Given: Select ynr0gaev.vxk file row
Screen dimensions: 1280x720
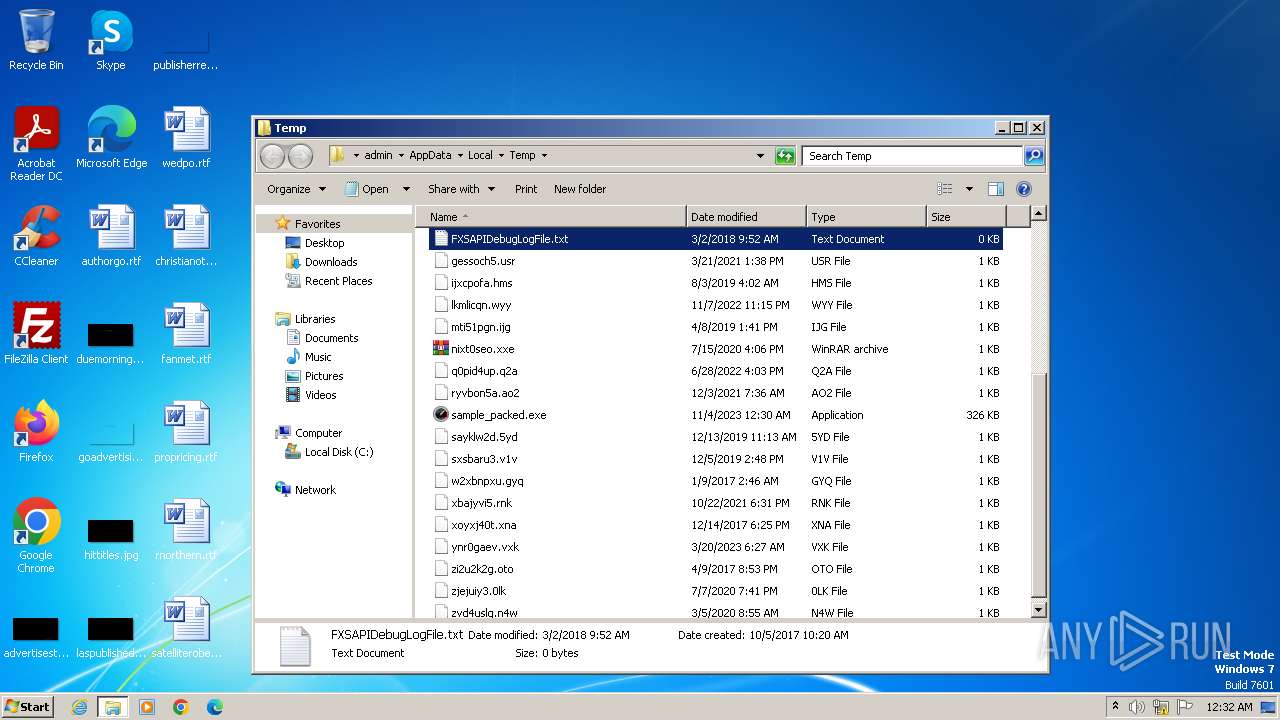Looking at the screenshot, I should point(717,547).
